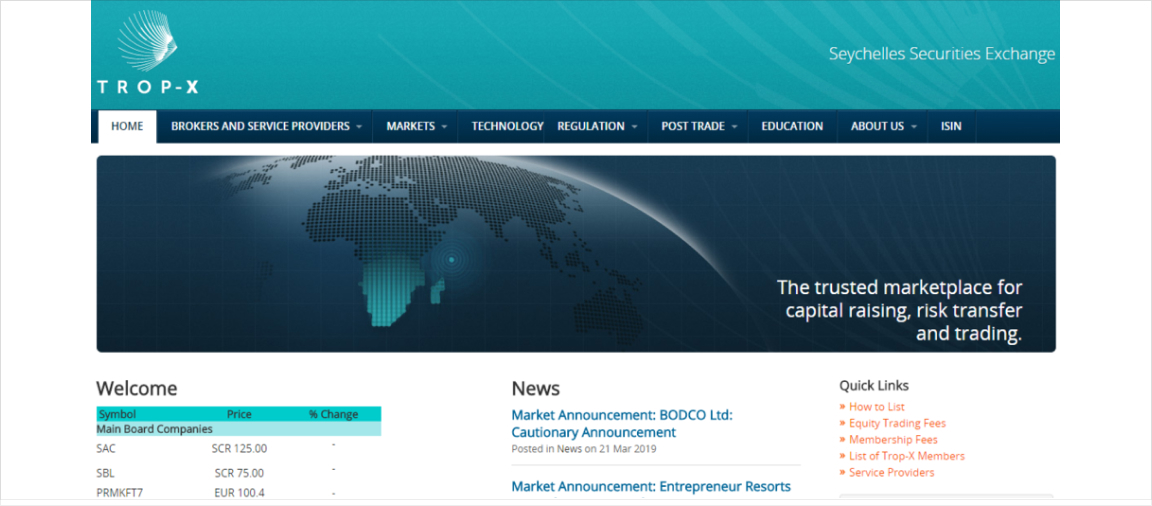Follow the How to List link
Viewport: 1152px width, 506px height.
pos(876,407)
